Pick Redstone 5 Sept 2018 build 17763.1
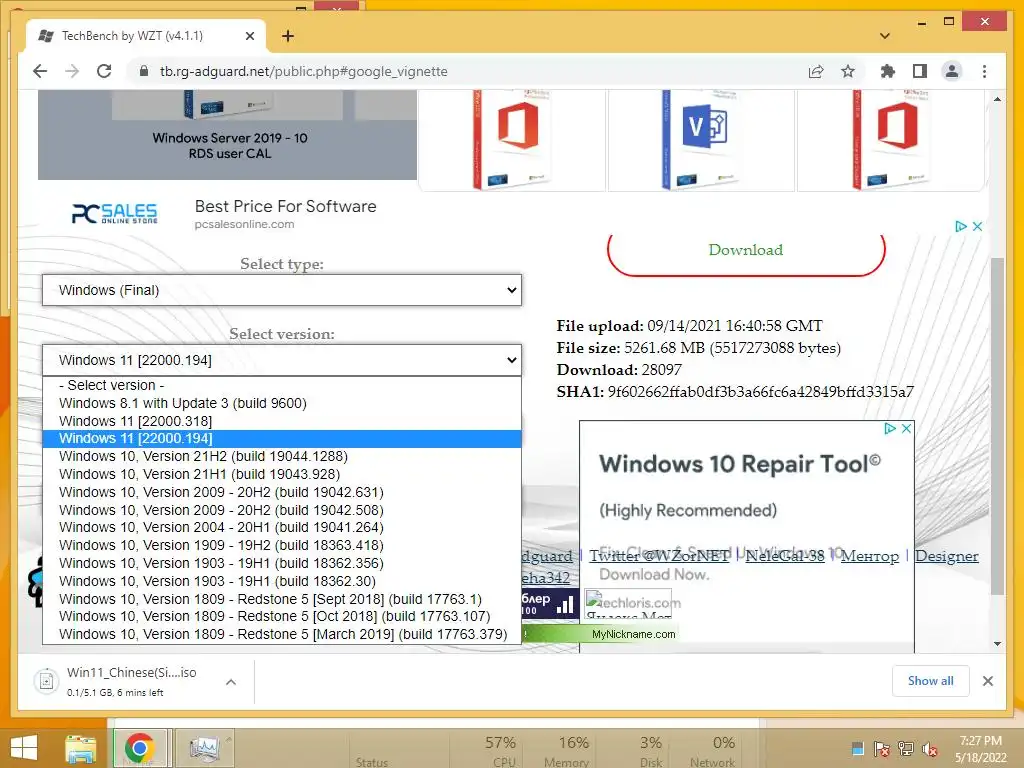Screen dimensions: 1024x768 click(x=282, y=599)
